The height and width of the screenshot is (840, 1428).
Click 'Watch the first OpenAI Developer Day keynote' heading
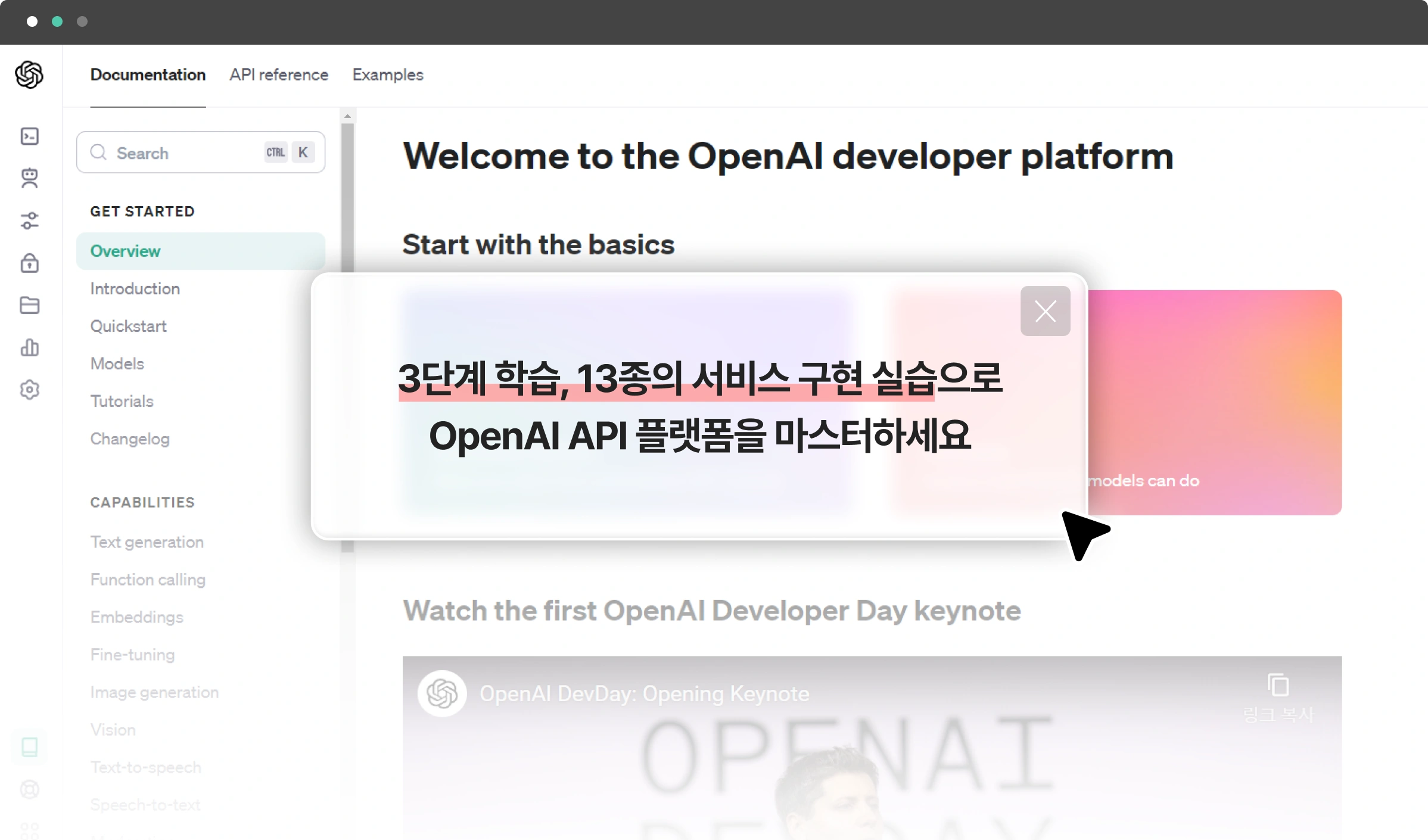coord(712,611)
